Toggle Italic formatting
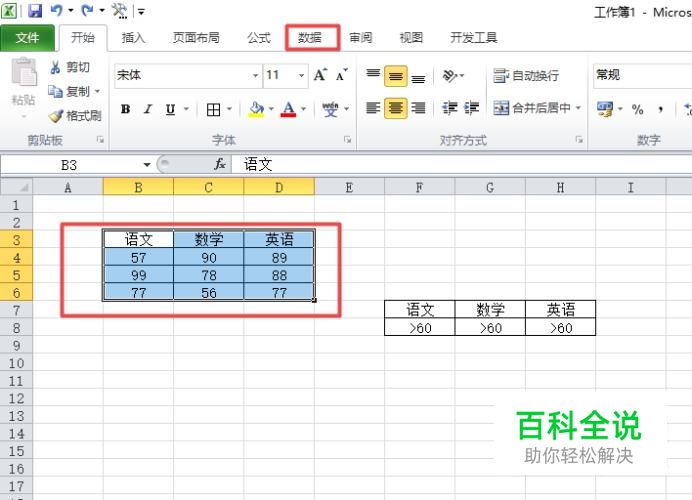 [x=148, y=109]
